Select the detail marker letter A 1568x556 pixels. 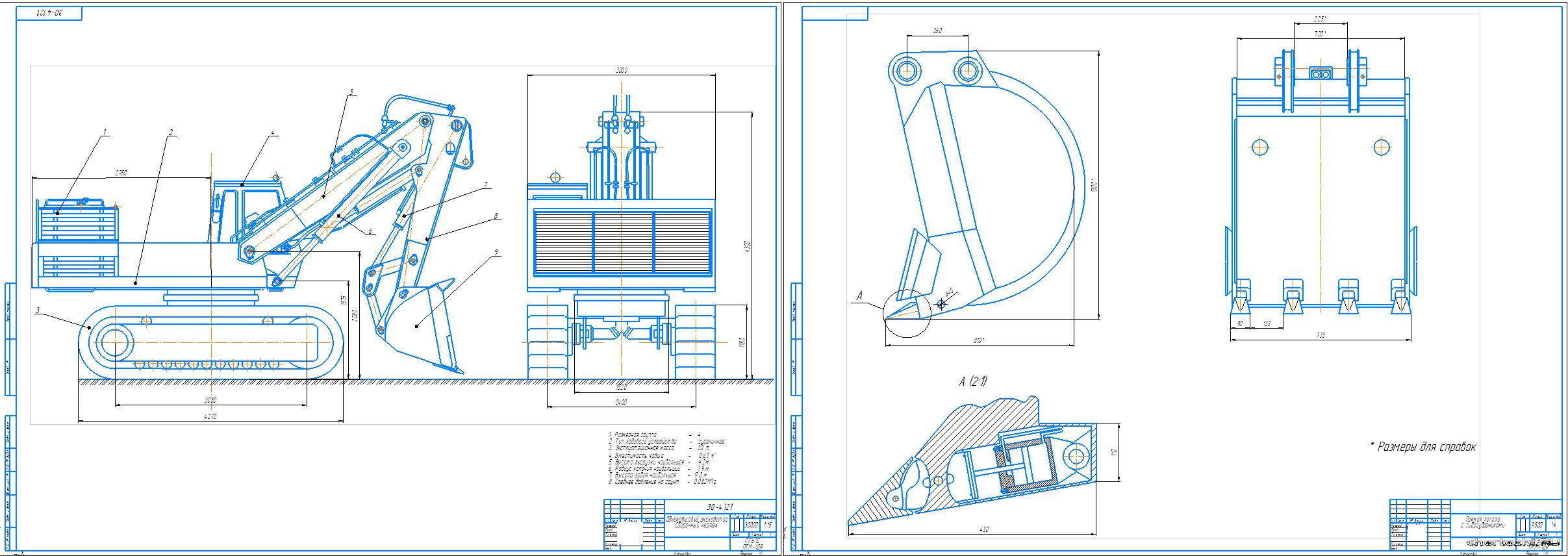[859, 296]
